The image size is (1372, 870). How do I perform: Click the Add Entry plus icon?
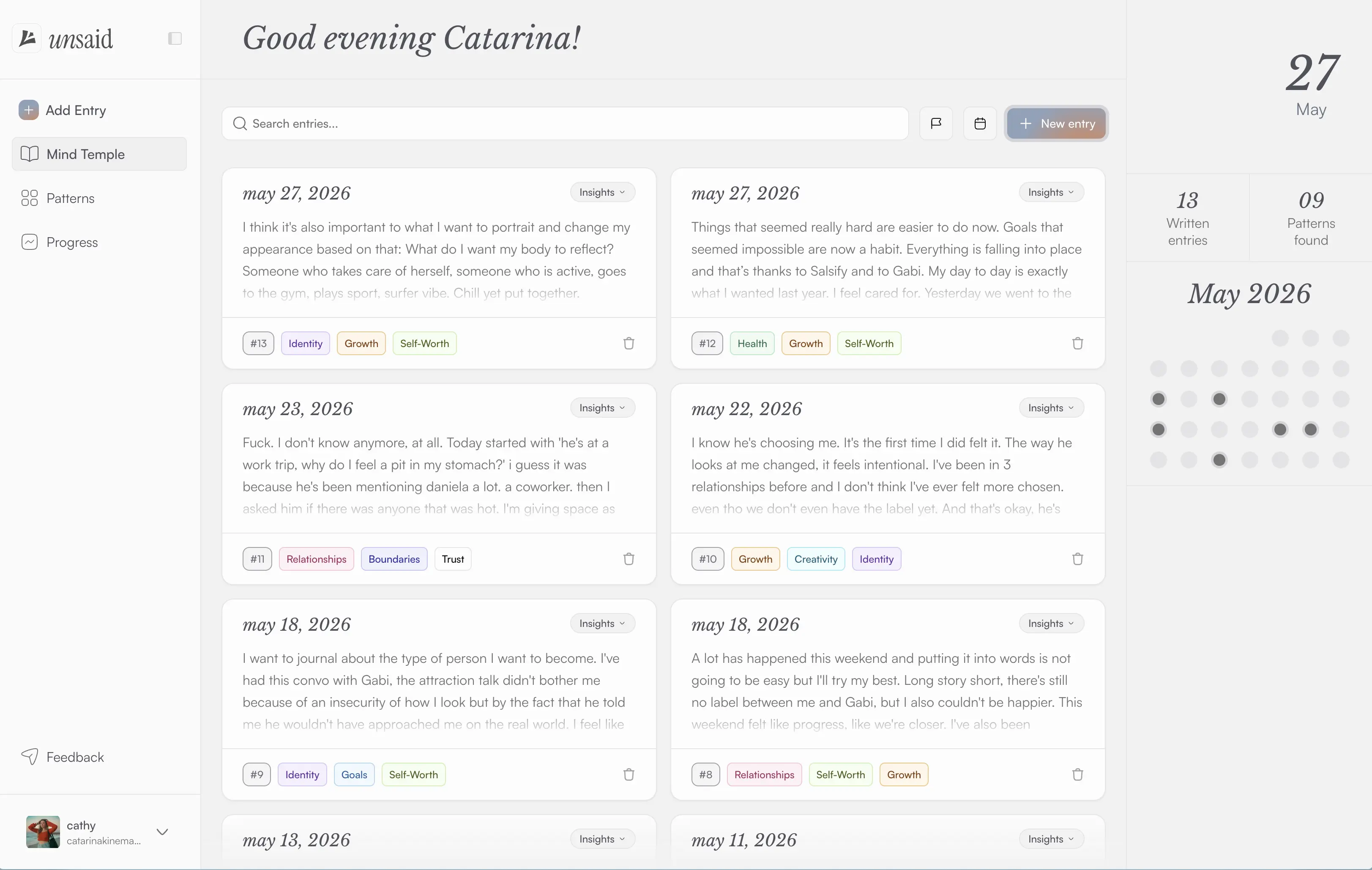28,110
